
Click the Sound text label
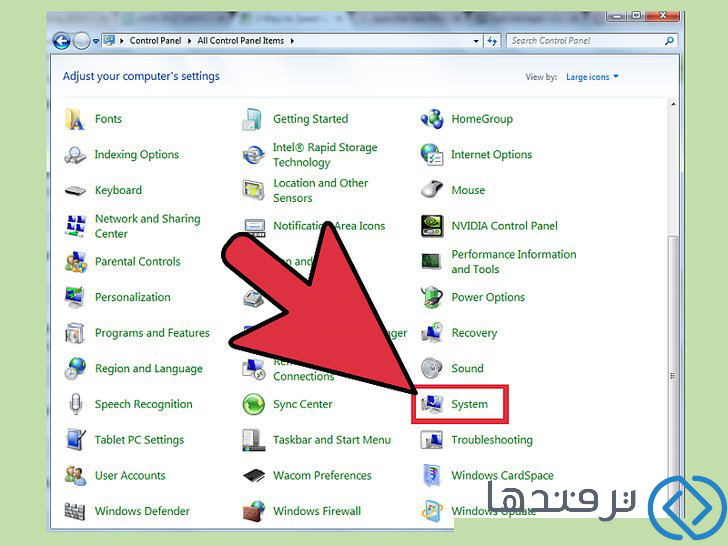468,369
